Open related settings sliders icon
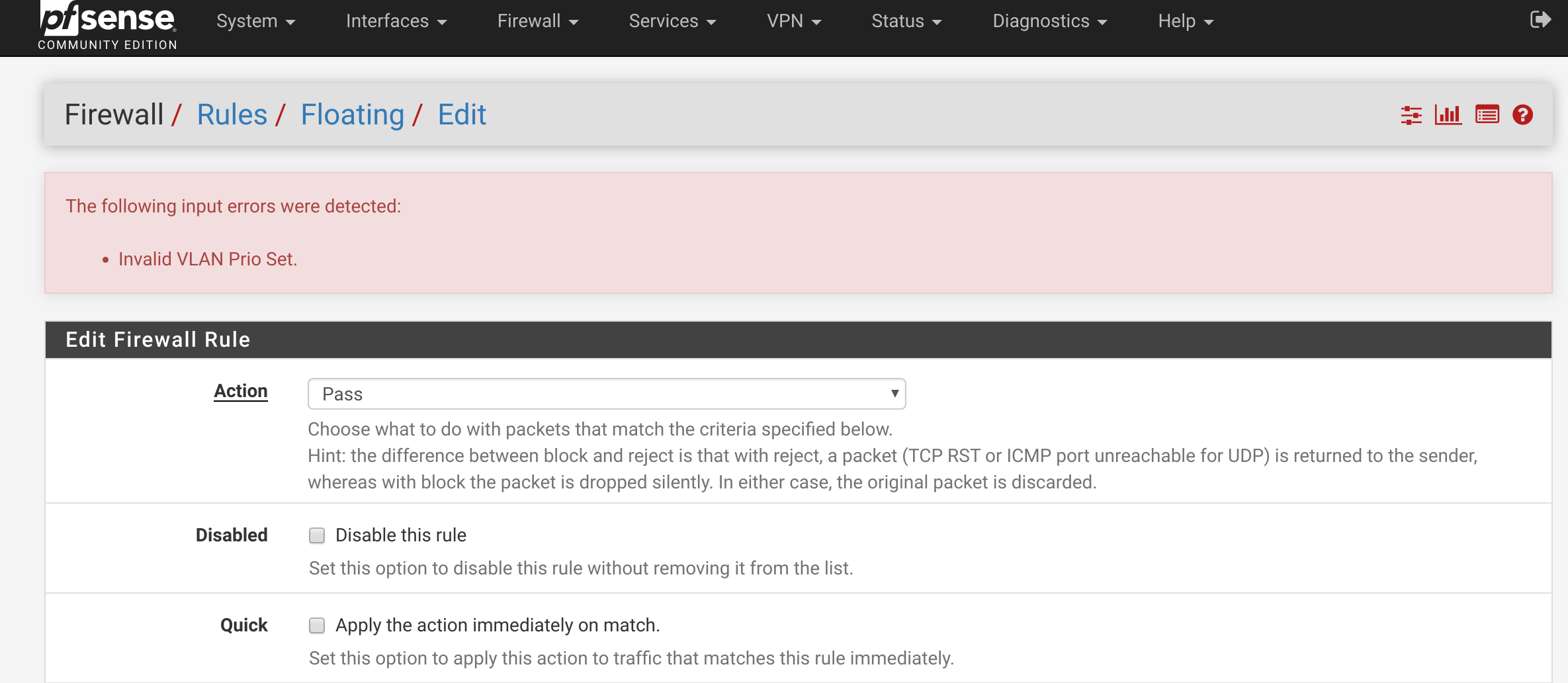 [1411, 115]
